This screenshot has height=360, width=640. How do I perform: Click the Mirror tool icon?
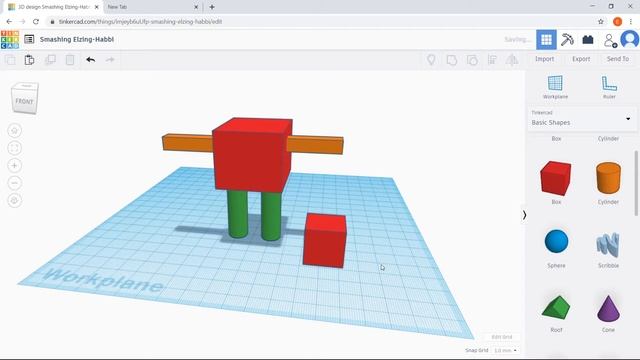(x=512, y=60)
